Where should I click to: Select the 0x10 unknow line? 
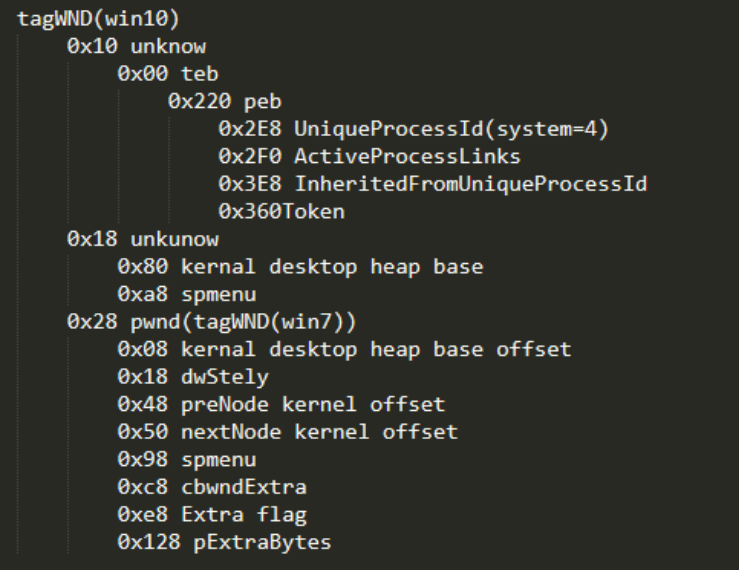tap(136, 46)
